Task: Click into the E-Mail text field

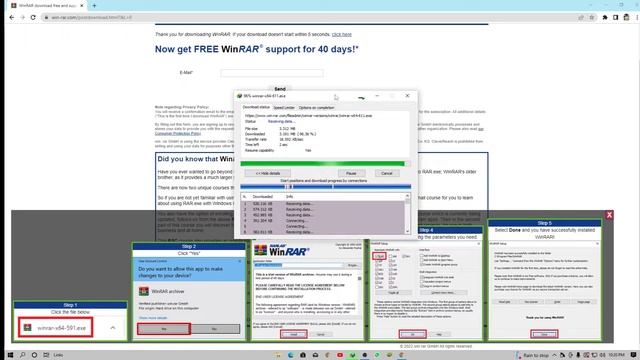Action: [x=272, y=73]
